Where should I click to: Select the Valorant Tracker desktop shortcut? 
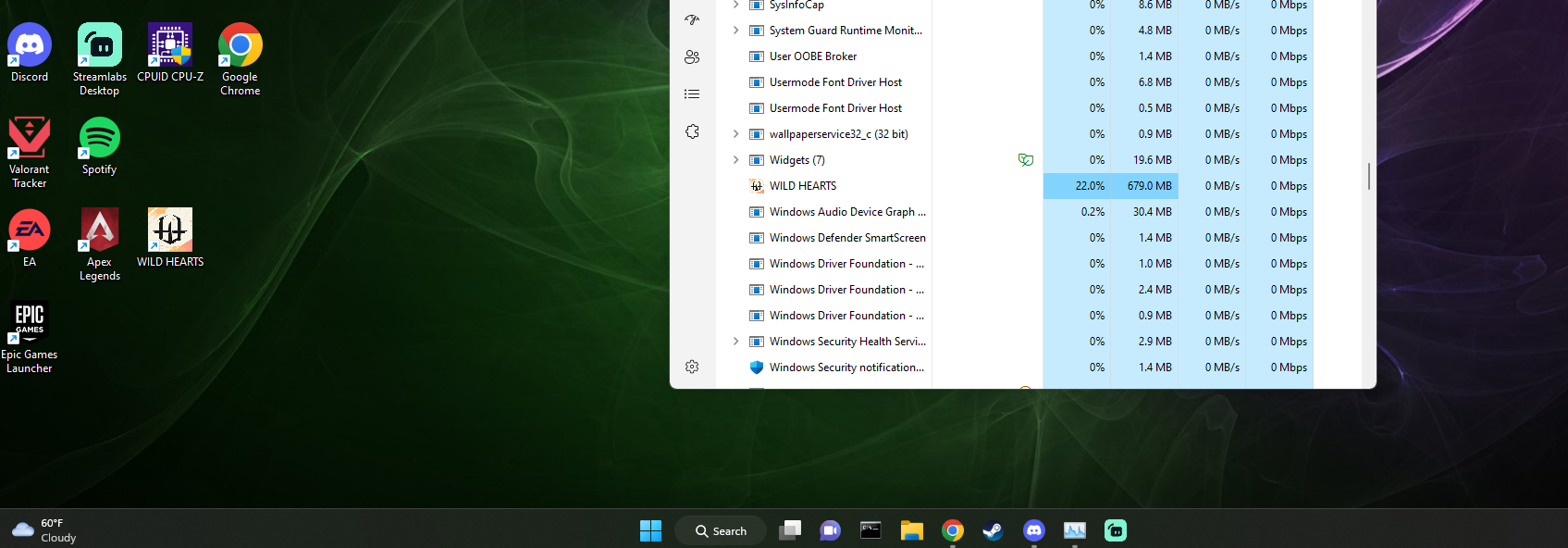pyautogui.click(x=30, y=152)
